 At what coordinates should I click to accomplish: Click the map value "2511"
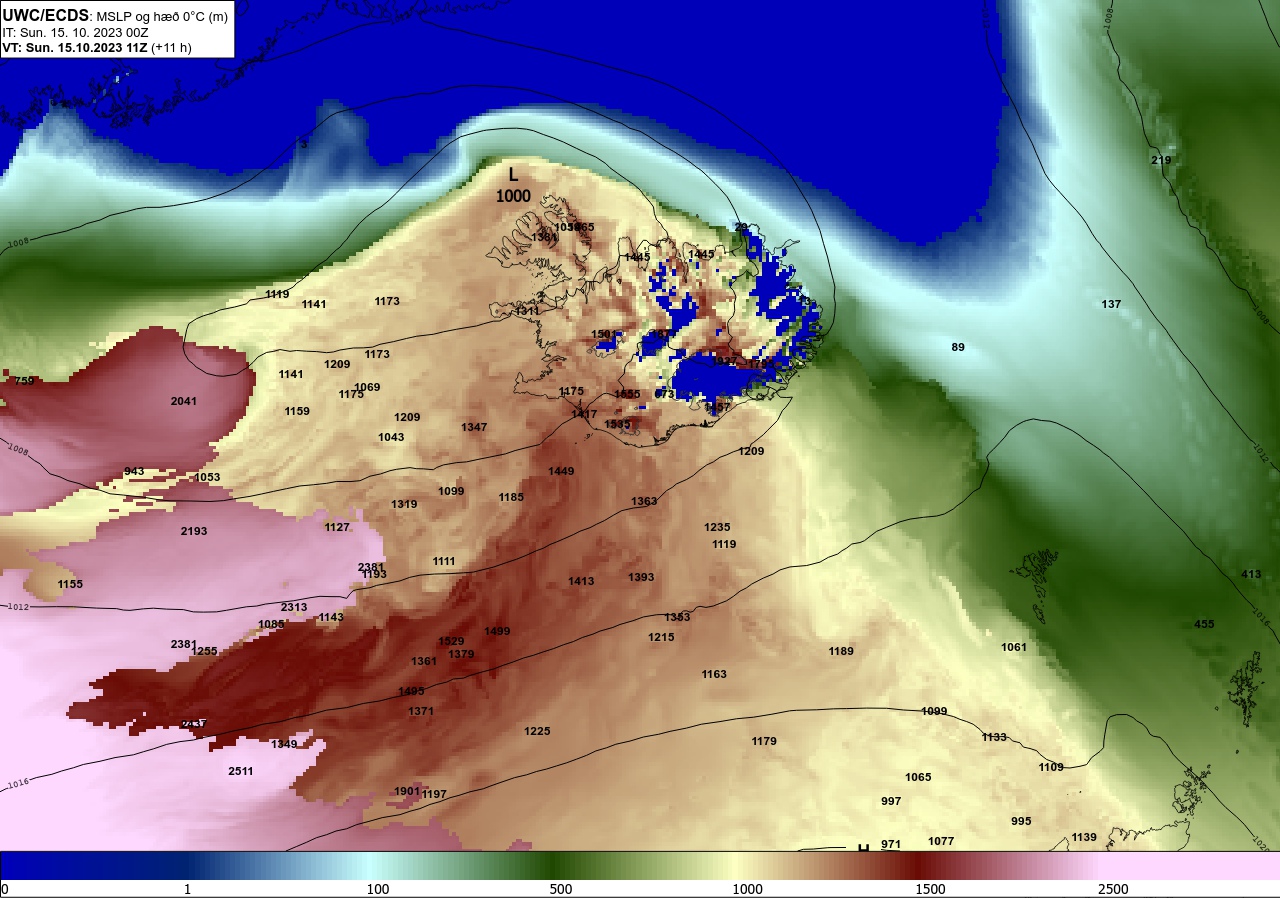pos(241,771)
